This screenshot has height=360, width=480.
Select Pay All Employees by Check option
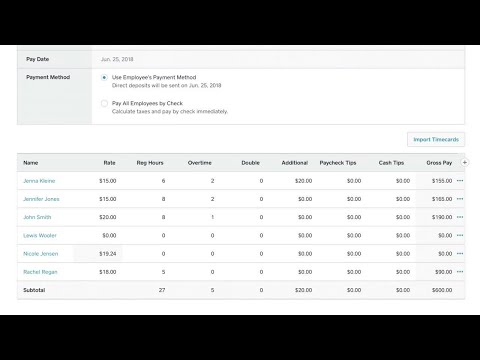[104, 103]
